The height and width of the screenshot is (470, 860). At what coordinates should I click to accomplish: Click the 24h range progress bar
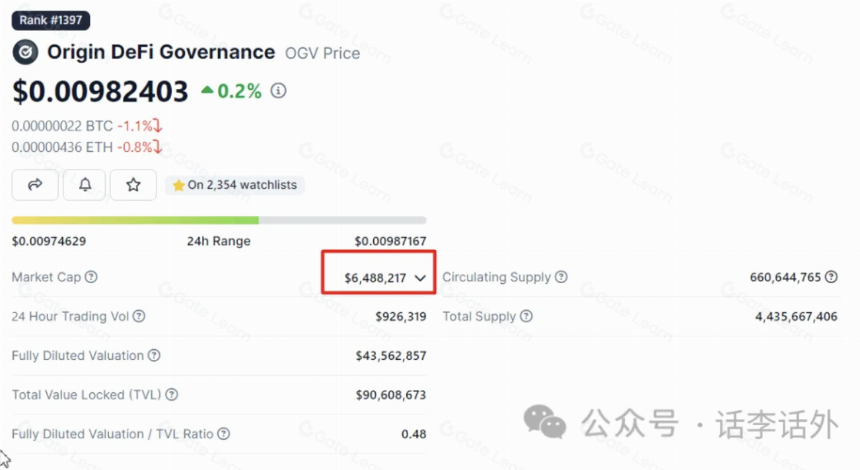coord(219,220)
